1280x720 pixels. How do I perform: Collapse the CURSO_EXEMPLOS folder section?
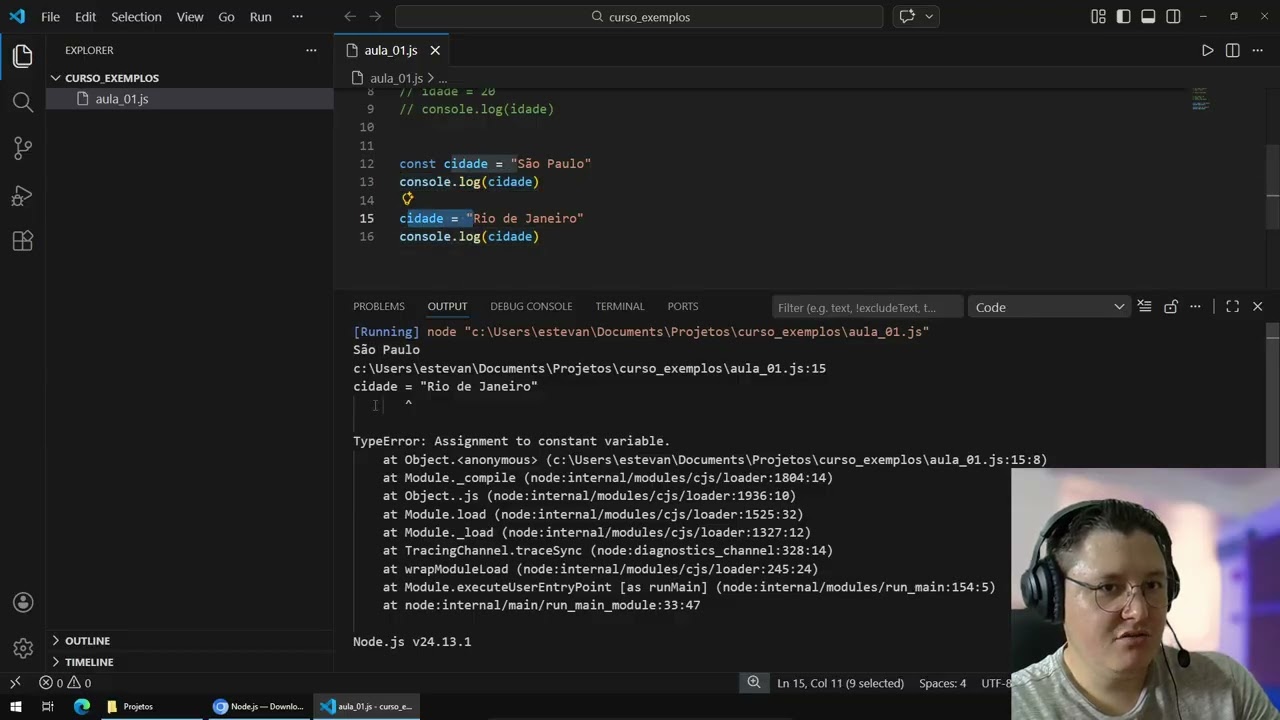[112, 78]
